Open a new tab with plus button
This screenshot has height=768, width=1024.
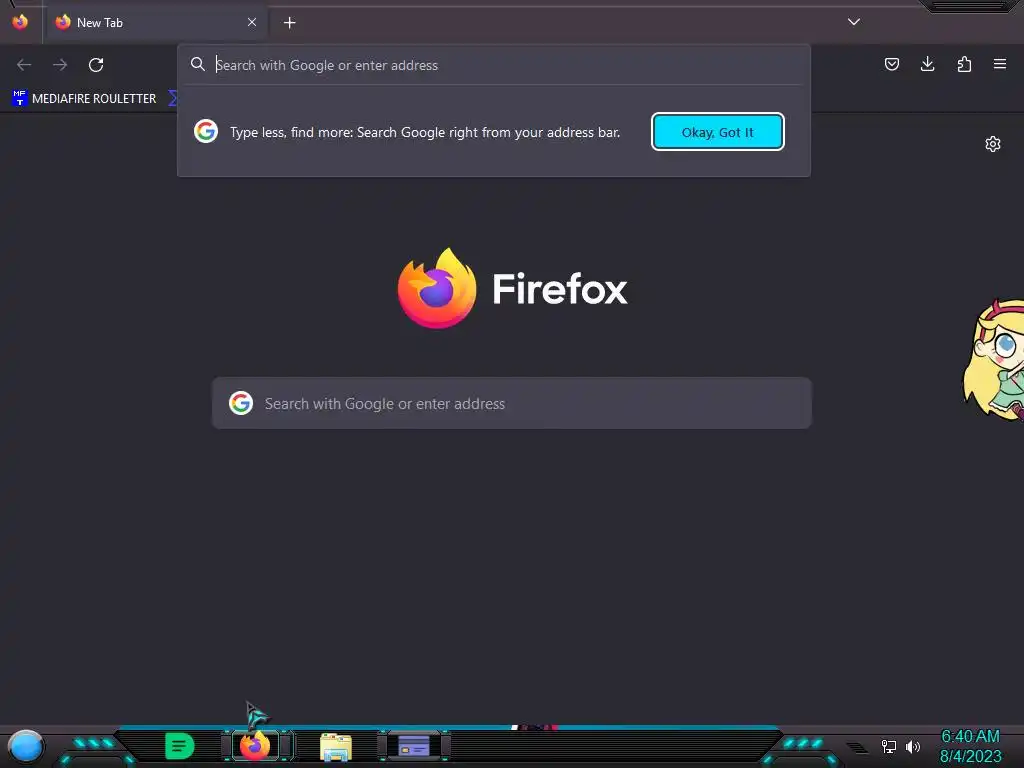[x=289, y=23]
